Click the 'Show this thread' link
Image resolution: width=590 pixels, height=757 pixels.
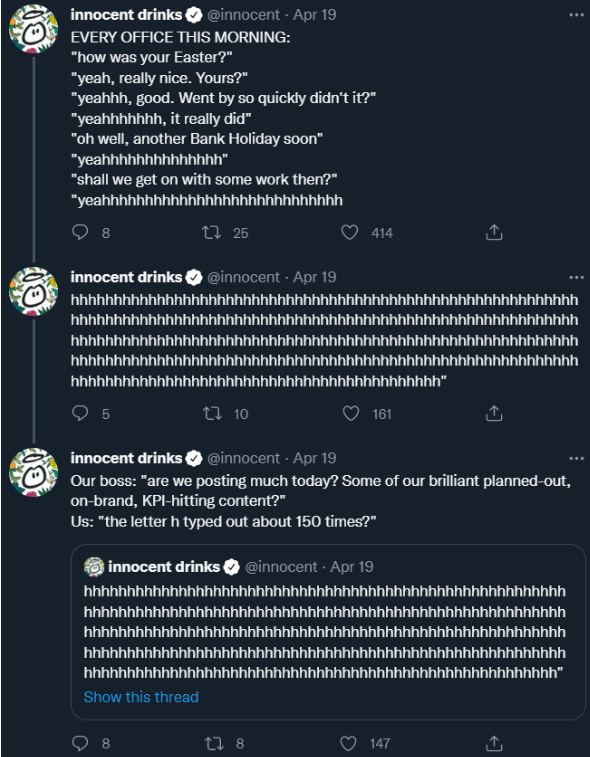141,697
